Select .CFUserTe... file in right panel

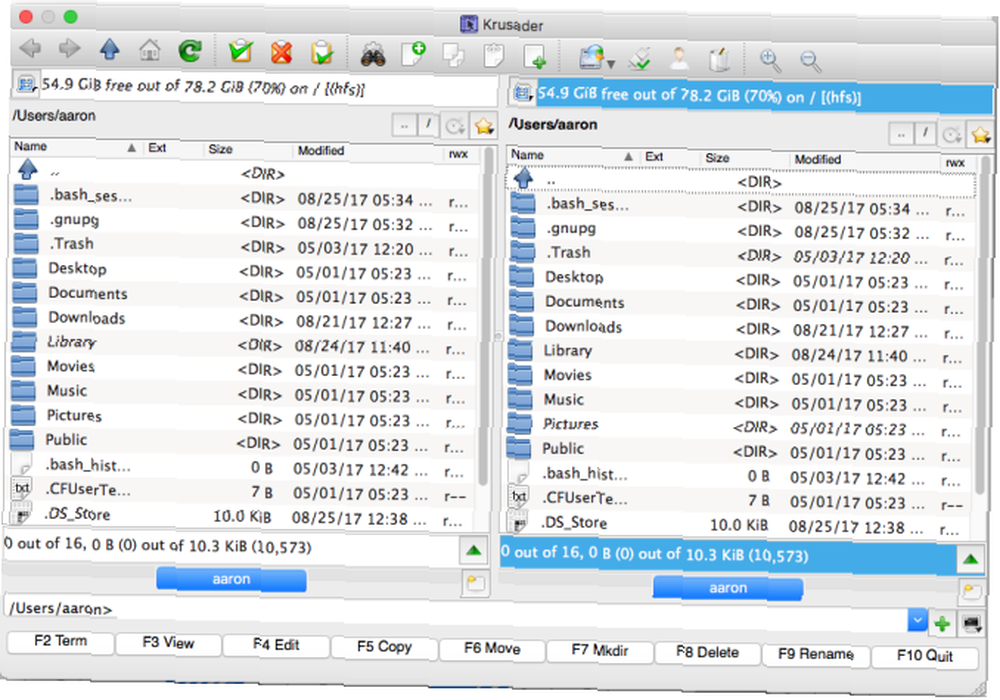click(x=738, y=499)
